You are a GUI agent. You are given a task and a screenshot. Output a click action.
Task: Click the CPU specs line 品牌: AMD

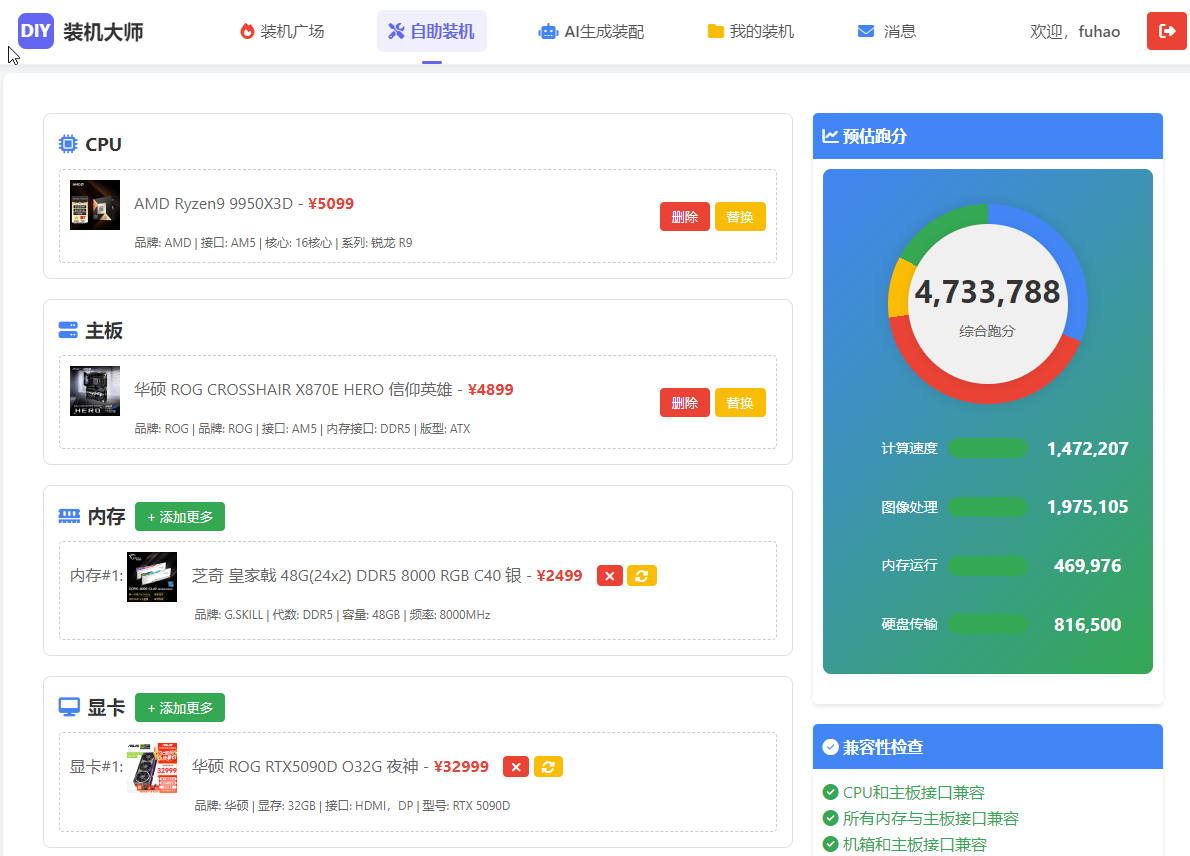(273, 243)
